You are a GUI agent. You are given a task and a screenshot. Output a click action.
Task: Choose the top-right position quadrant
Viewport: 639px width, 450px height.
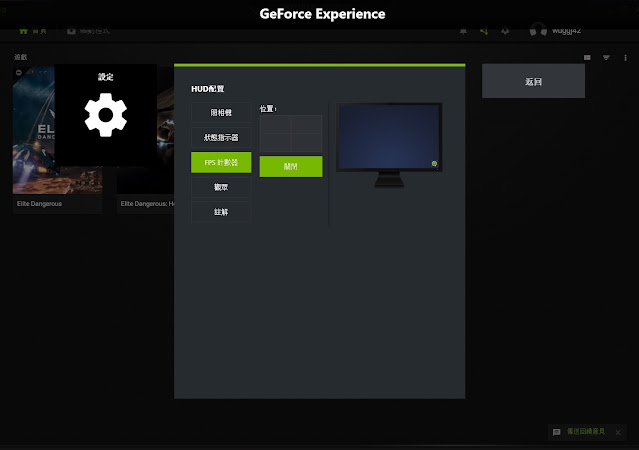[x=306, y=124]
